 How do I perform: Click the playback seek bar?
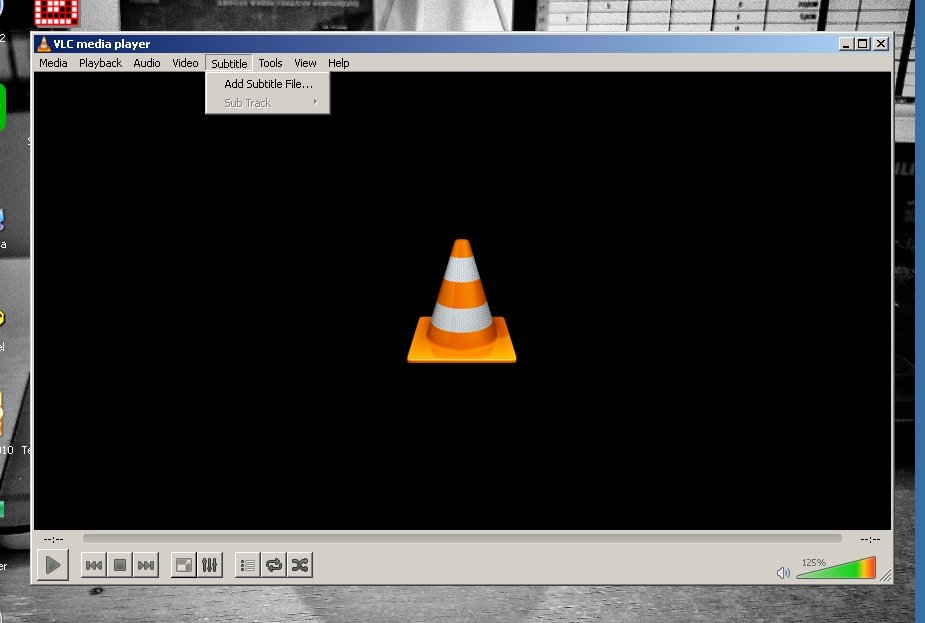(462, 538)
